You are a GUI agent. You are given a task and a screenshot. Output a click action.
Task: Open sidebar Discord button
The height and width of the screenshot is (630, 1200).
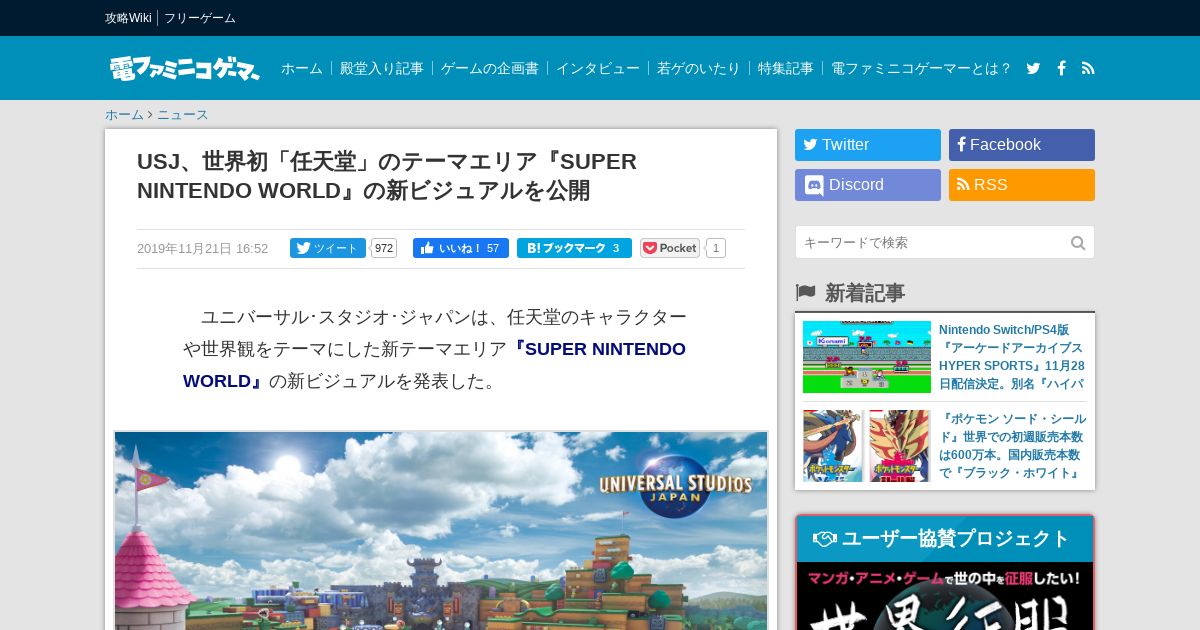(x=868, y=185)
